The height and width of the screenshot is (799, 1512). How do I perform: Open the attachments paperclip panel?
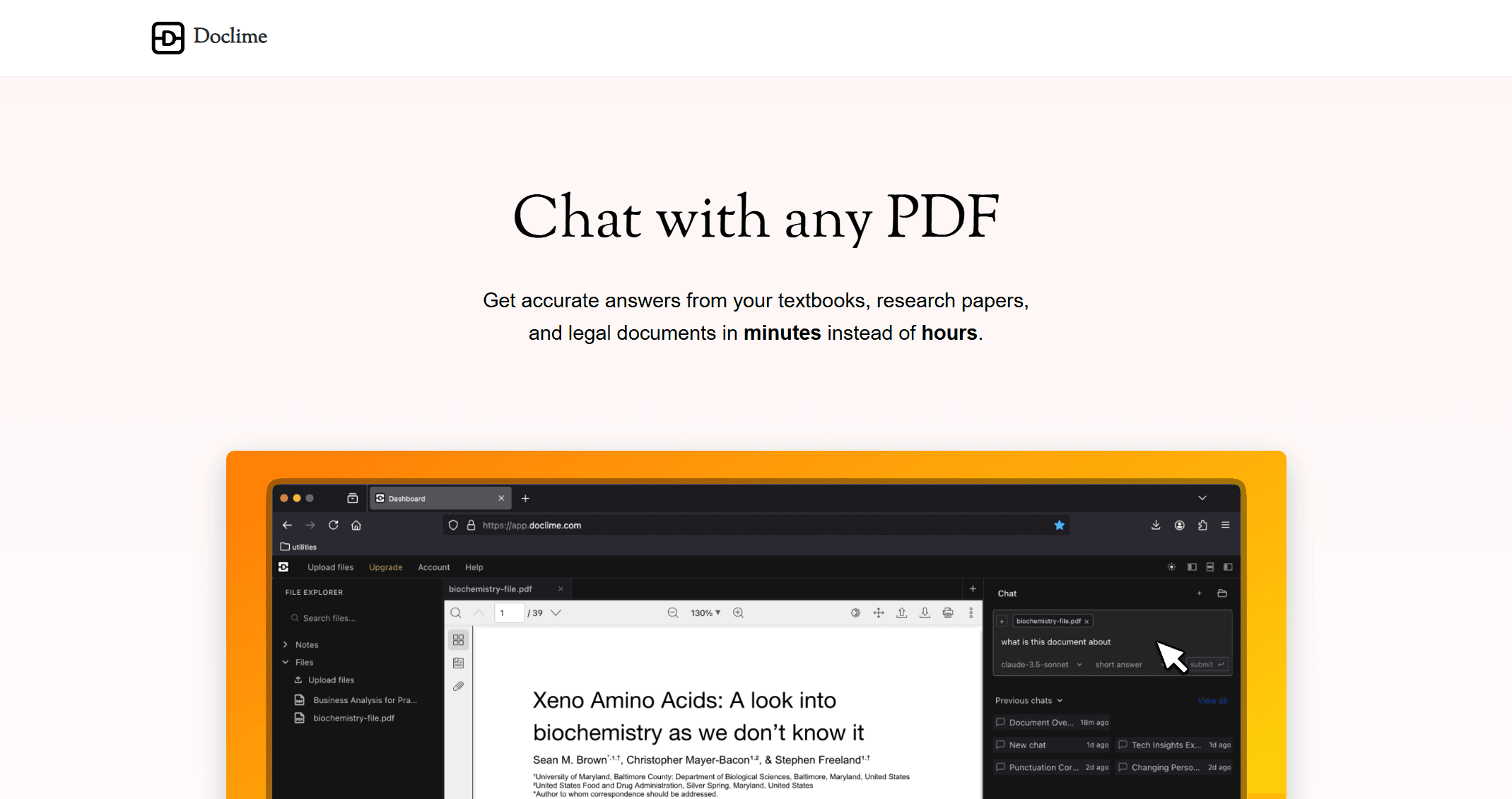458,686
